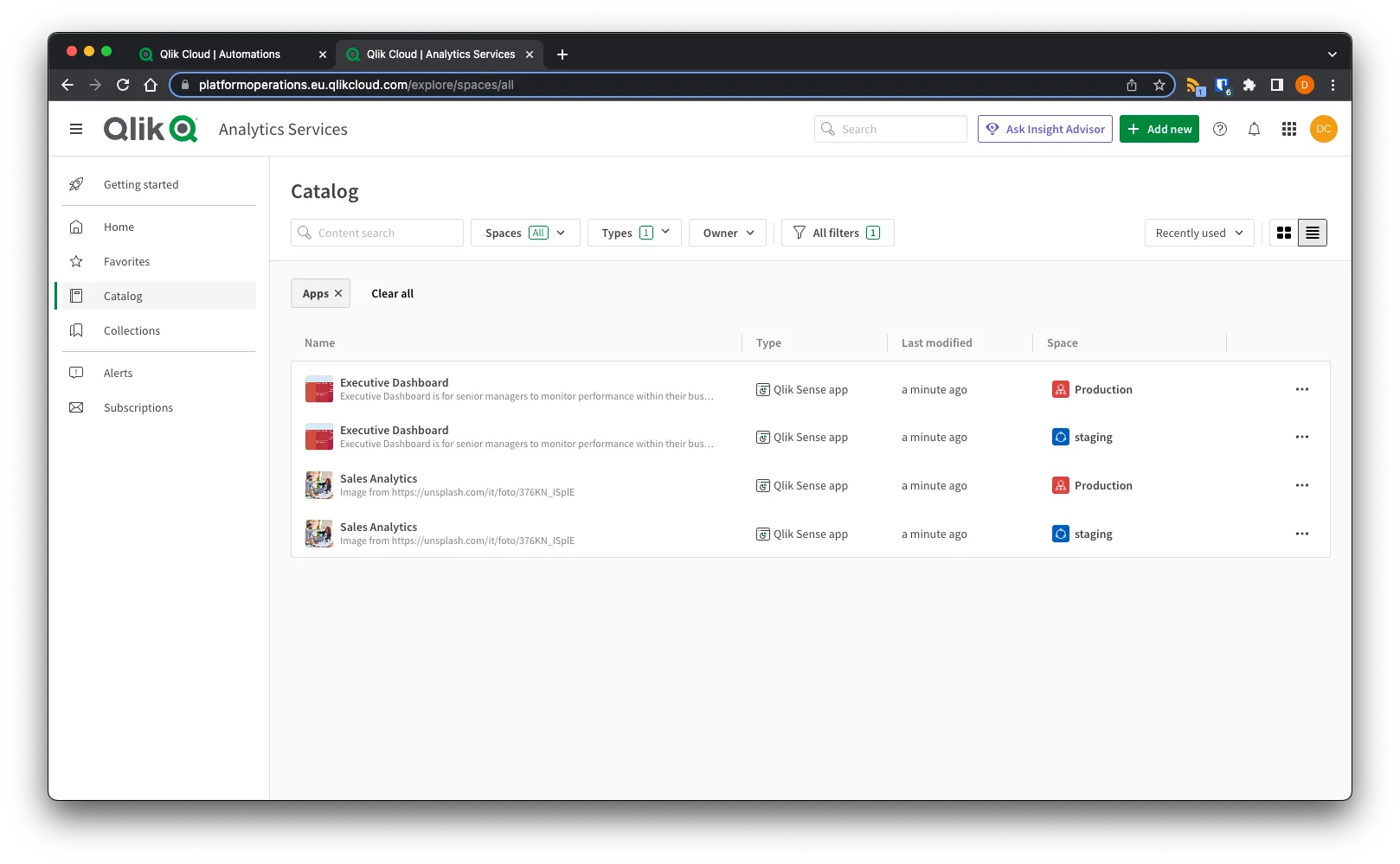Clear all active filters
Screen dimensions: 1400x864
click(391, 293)
